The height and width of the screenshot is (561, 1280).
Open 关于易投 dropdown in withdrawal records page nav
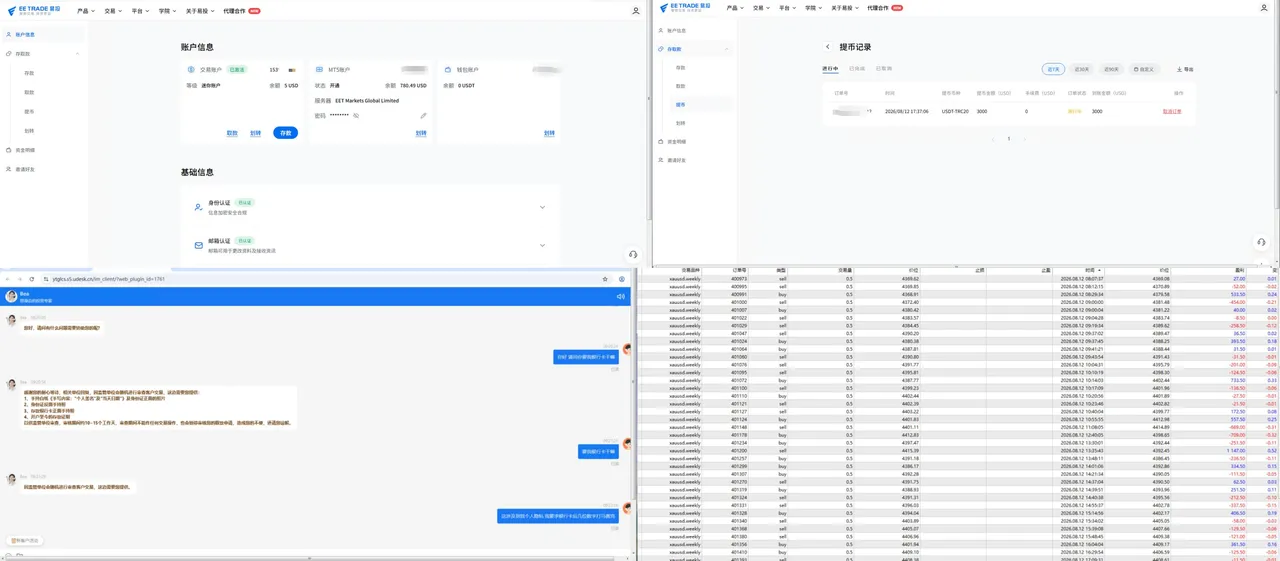click(x=845, y=8)
